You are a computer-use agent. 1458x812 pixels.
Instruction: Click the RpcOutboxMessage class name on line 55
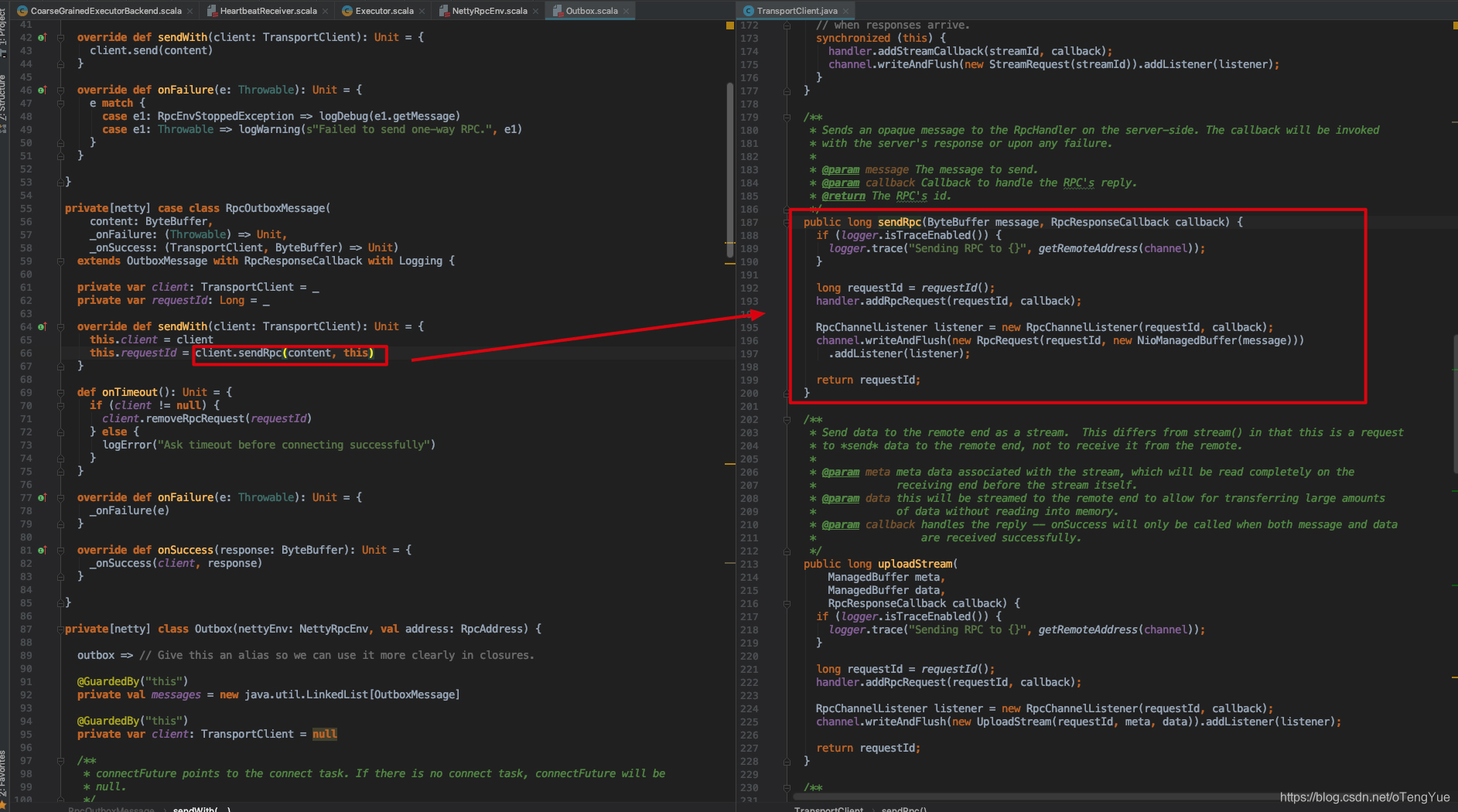[x=275, y=208]
